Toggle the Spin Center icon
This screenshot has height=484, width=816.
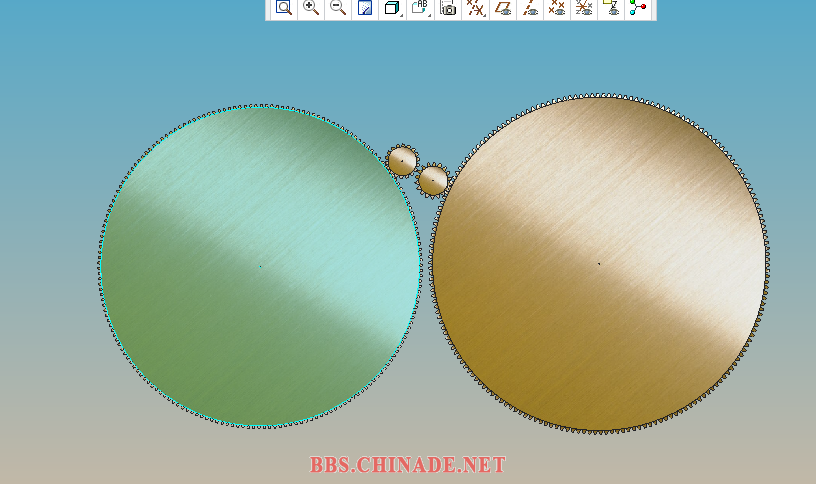pyautogui.click(x=638, y=8)
